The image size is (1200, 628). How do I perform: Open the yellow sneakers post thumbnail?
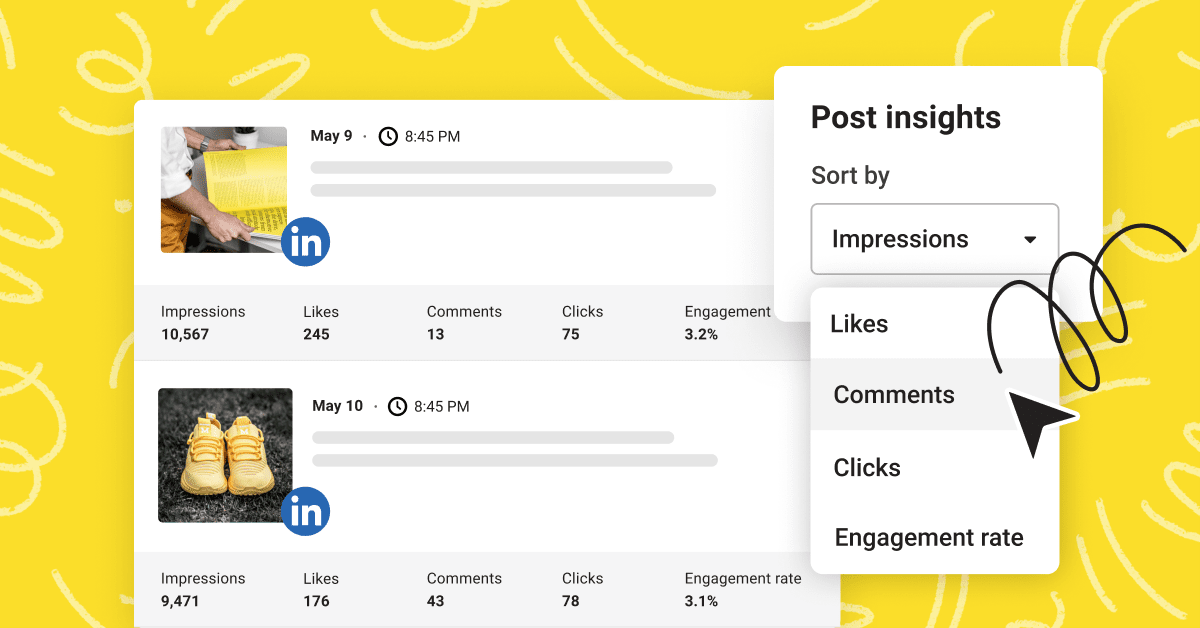click(225, 455)
